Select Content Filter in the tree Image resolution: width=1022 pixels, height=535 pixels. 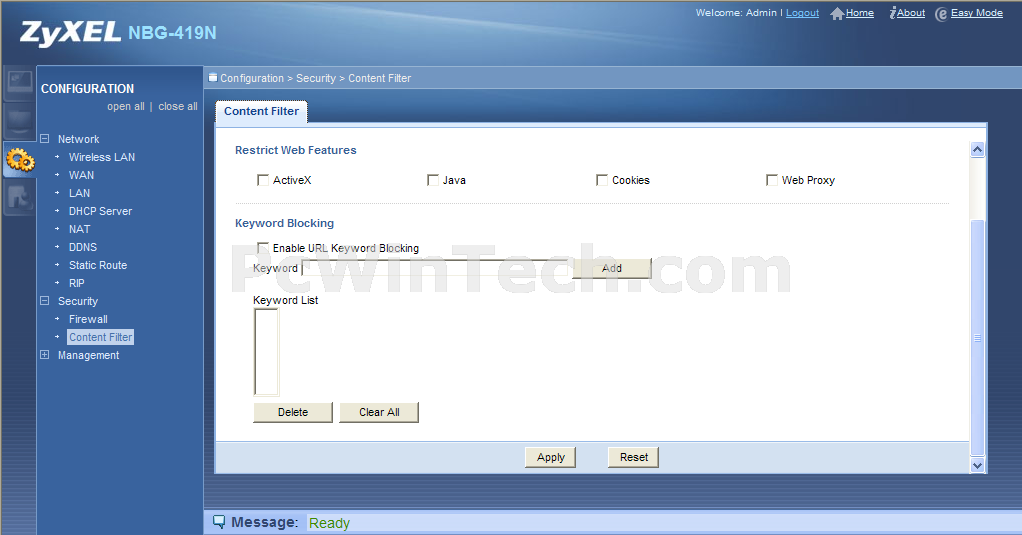coord(100,337)
